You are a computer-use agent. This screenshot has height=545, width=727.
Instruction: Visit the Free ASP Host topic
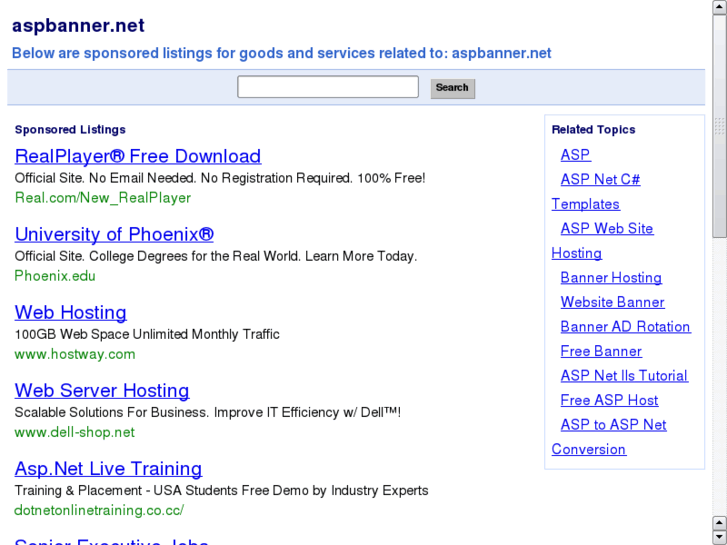pyautogui.click(x=609, y=400)
